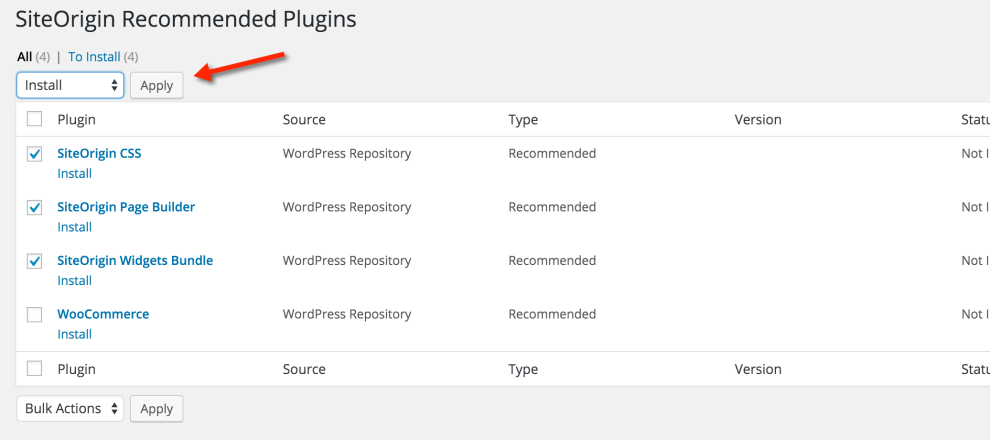Click Install under SiteOrigin Widgets Bundle

point(74,280)
